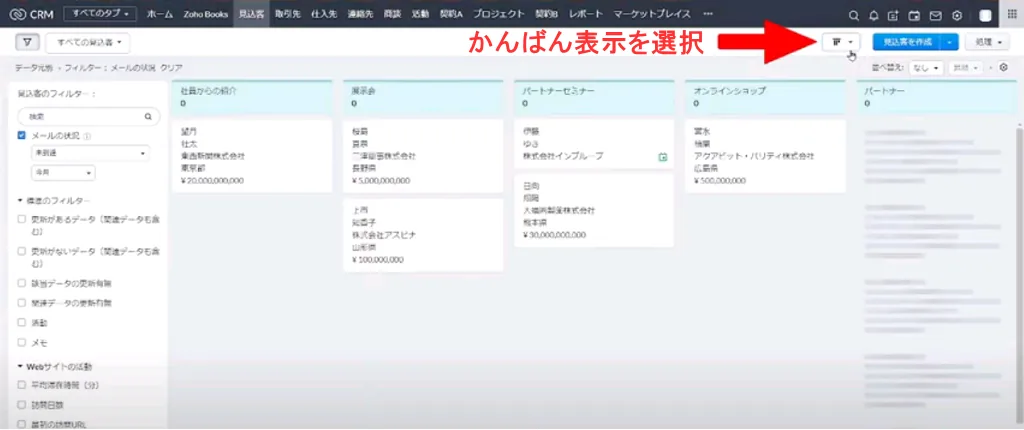Click activity icon on 株式会社インプルーブ card

pos(663,157)
